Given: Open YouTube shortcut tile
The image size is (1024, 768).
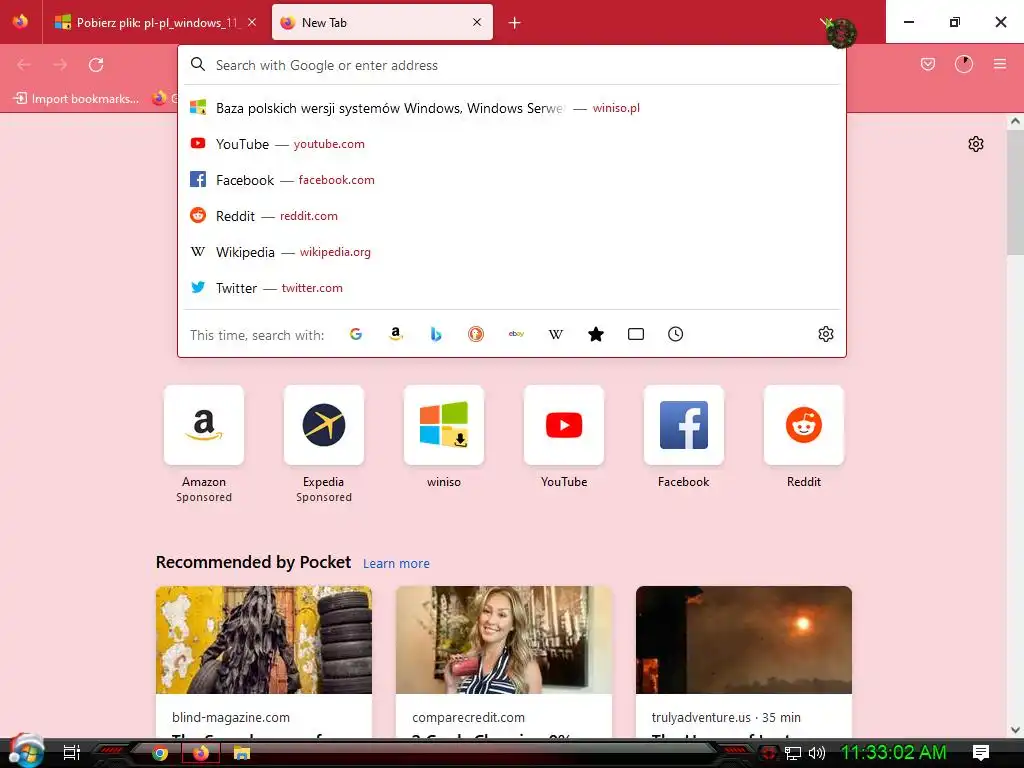Looking at the screenshot, I should click(564, 425).
